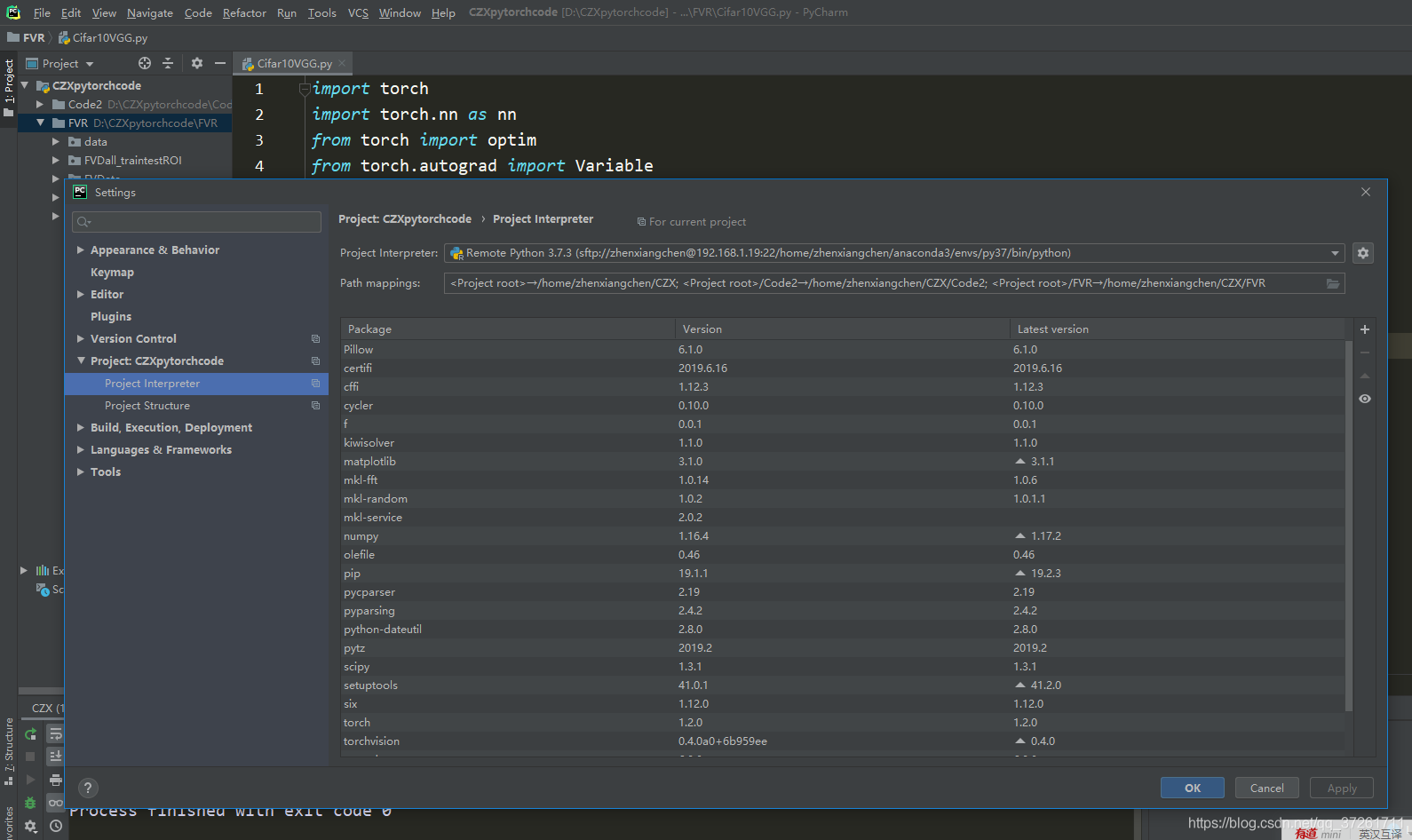This screenshot has height=840, width=1412.
Task: Open the File menu
Action: click(42, 12)
